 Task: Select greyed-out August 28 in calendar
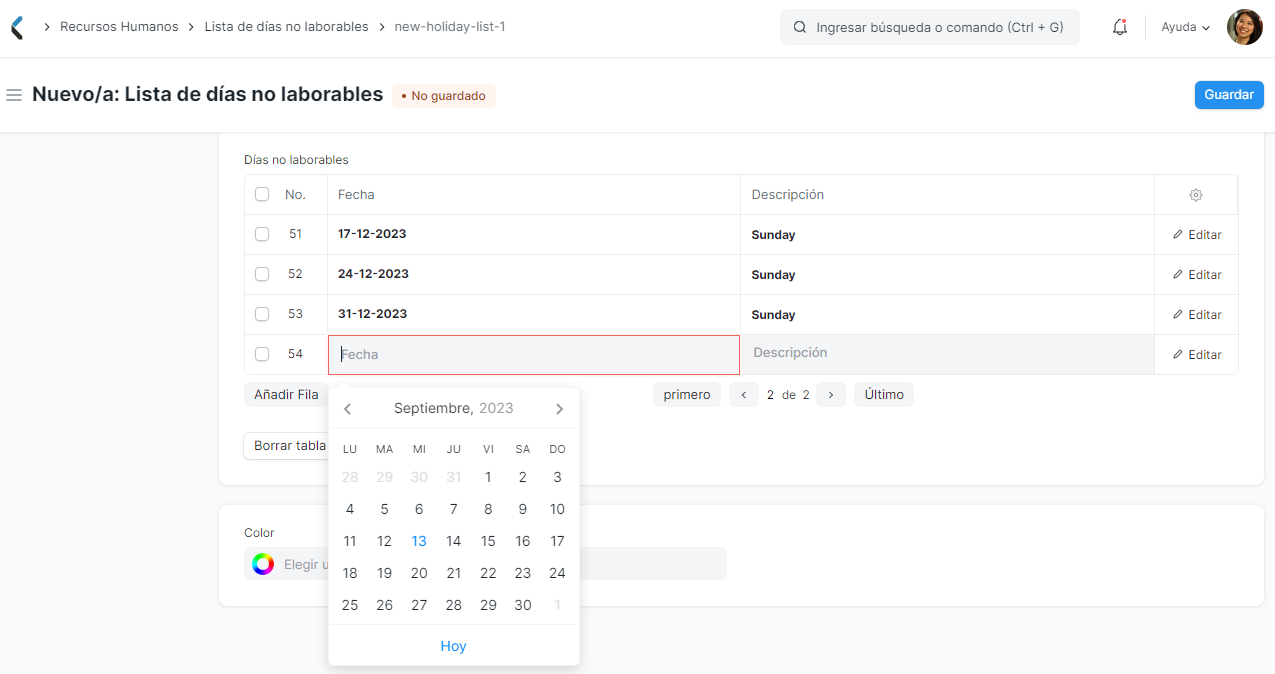[x=350, y=477]
